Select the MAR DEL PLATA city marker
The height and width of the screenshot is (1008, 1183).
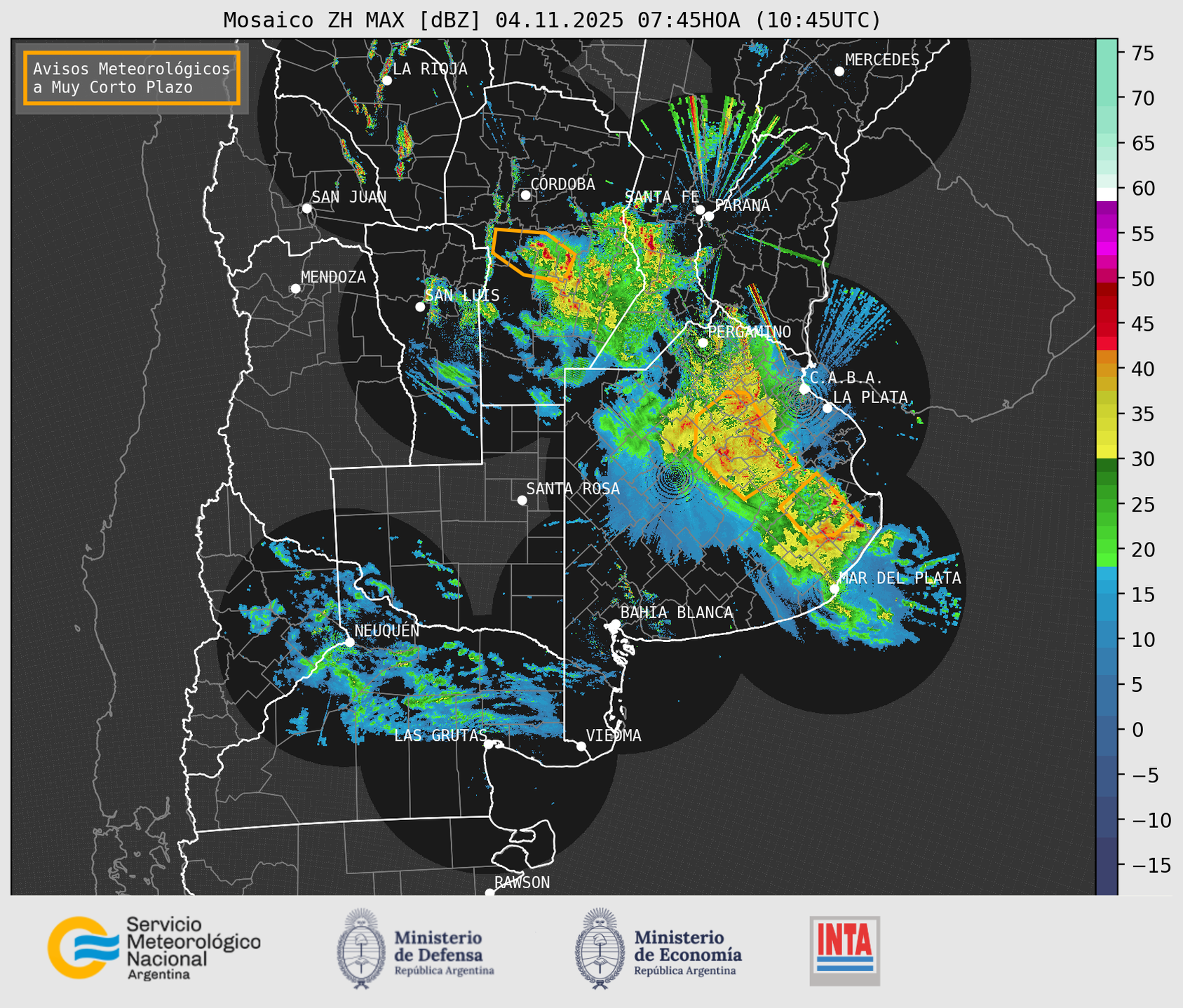pos(834,588)
